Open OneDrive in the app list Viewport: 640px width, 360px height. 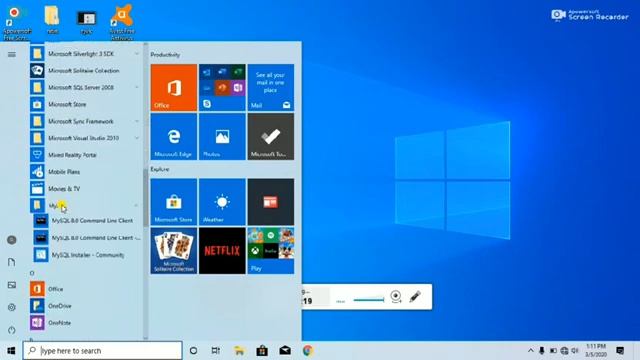coord(85,306)
